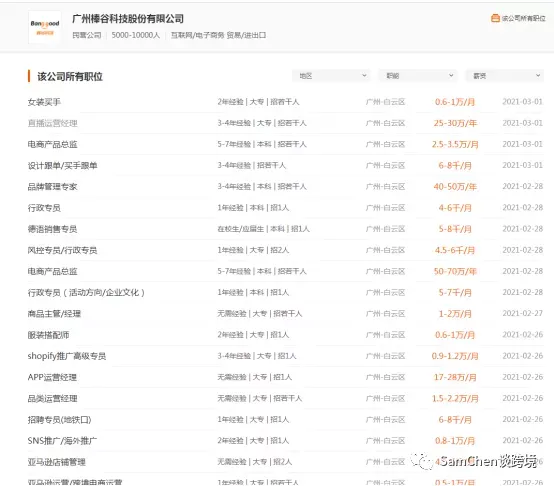Image resolution: width=554 pixels, height=486 pixels.
Task: Click 广州-白云区 location in 女装买手 row
Action: pos(385,102)
